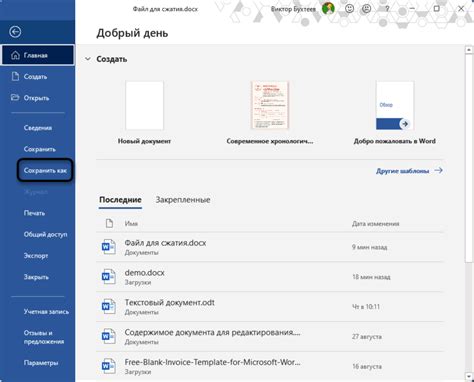The image size is (474, 382).
Task: Click the '9 мин назад' date cell
Action: pos(370,247)
